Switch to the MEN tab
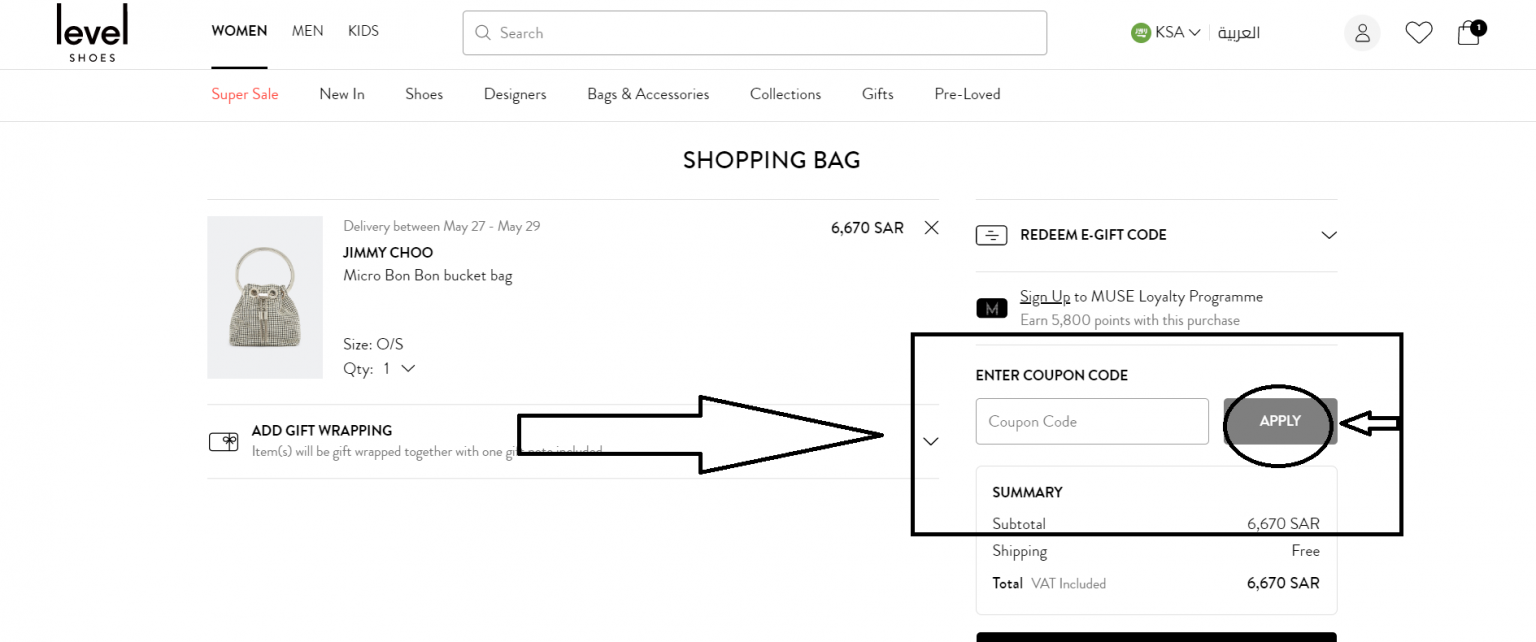This screenshot has height=642, width=1536. [x=307, y=30]
